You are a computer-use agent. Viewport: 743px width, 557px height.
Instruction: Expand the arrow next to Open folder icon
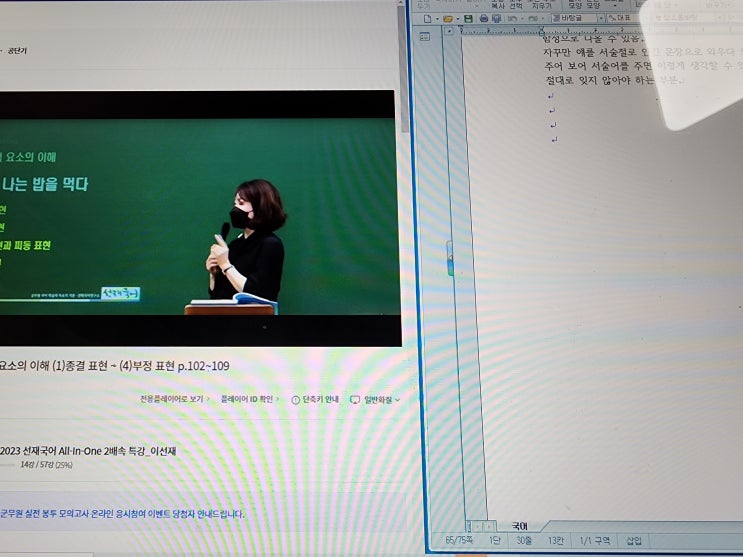(x=457, y=19)
